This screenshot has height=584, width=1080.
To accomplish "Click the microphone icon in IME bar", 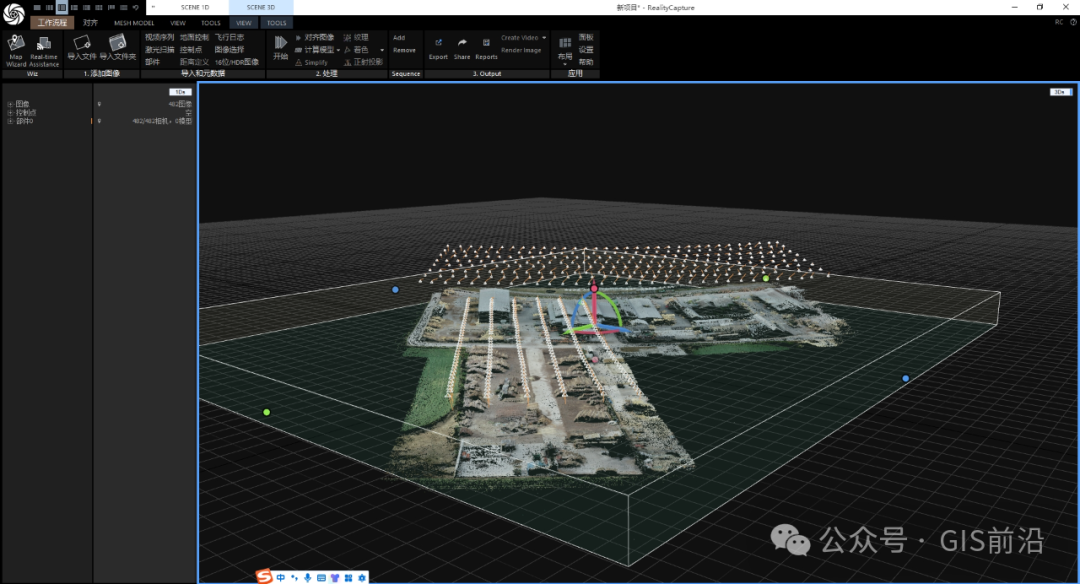I will click(x=307, y=578).
